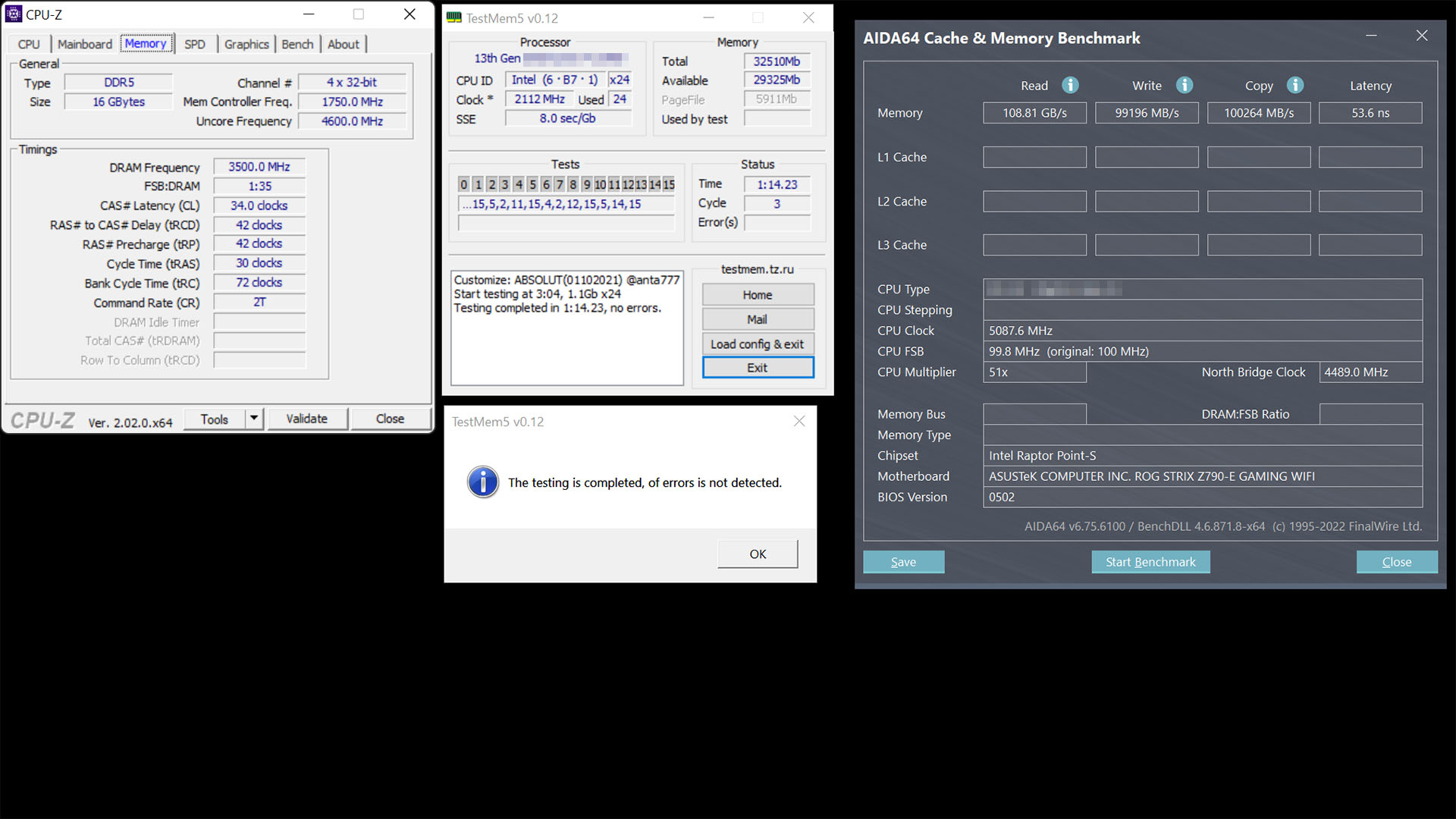Click the Memory Read result field

point(1034,113)
